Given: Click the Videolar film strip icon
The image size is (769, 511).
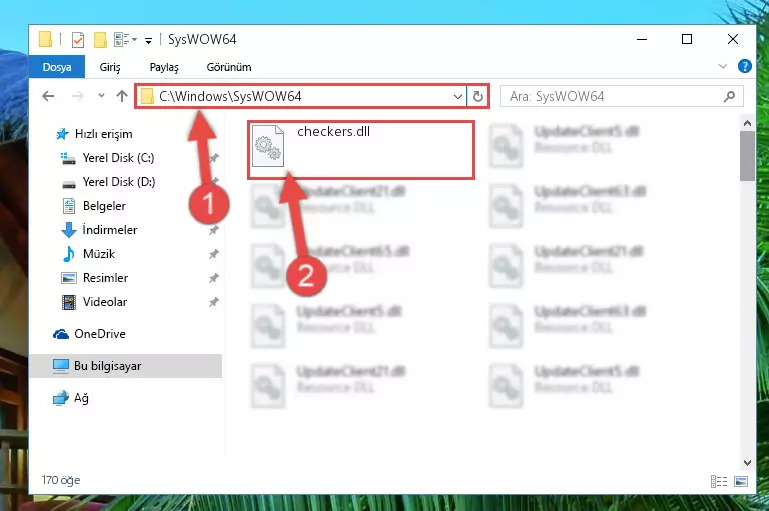Looking at the screenshot, I should coord(69,302).
